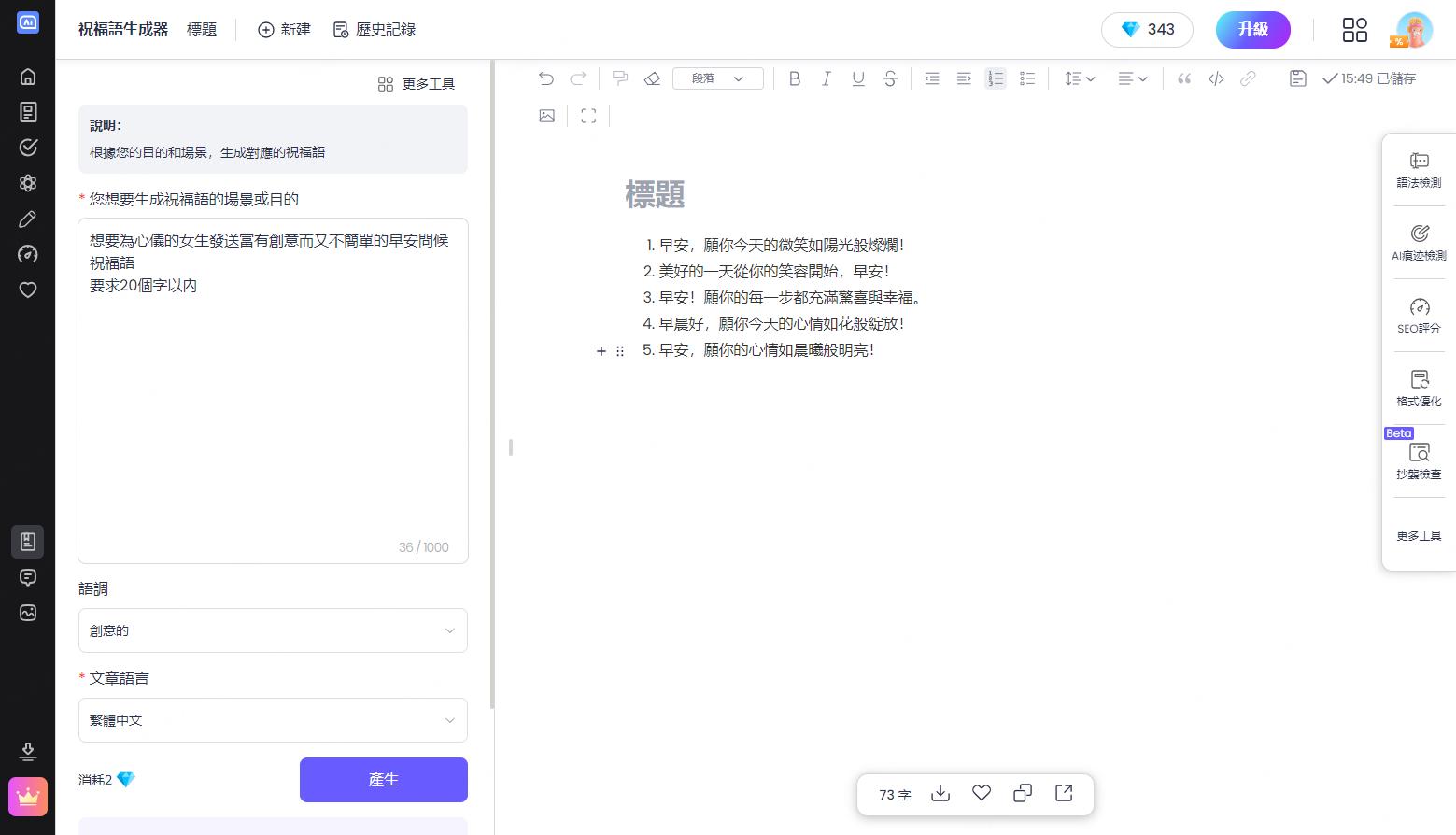Toggle italic formatting
This screenshot has width=1456, height=835.
(x=827, y=78)
